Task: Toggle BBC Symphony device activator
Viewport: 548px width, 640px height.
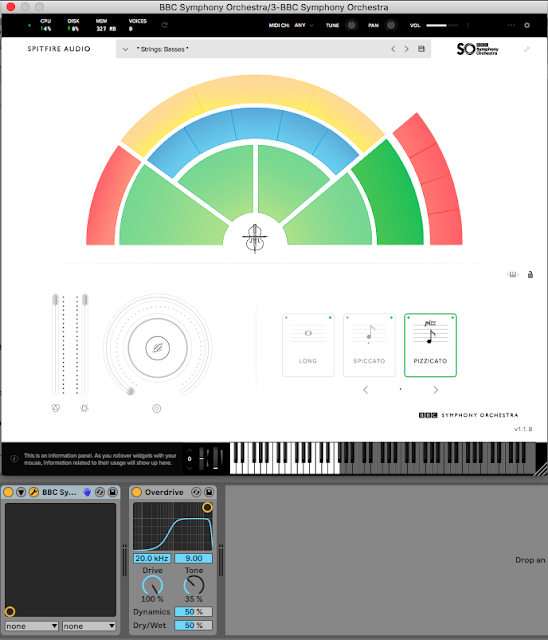Action: pyautogui.click(x=8, y=492)
